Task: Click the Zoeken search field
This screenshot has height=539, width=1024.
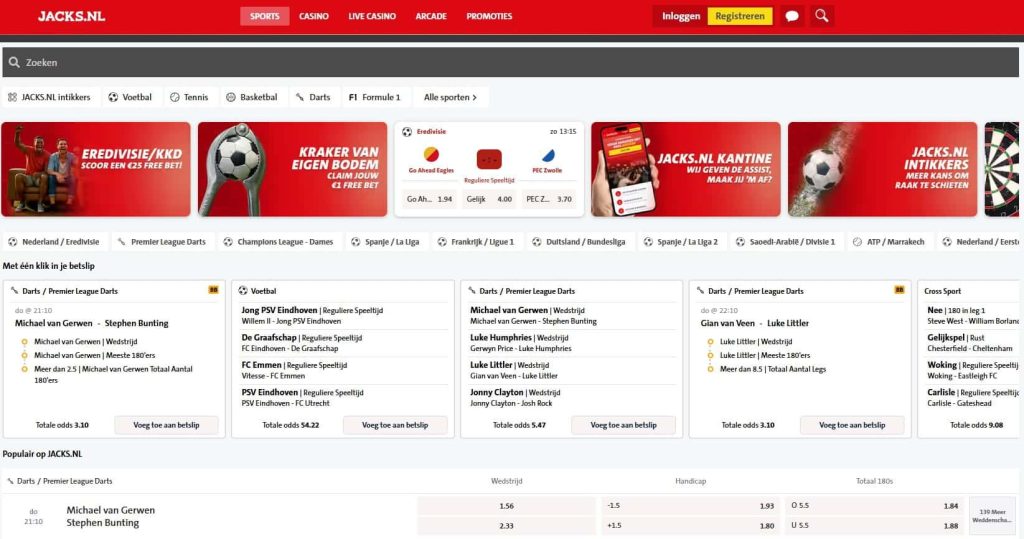Action: coord(511,62)
